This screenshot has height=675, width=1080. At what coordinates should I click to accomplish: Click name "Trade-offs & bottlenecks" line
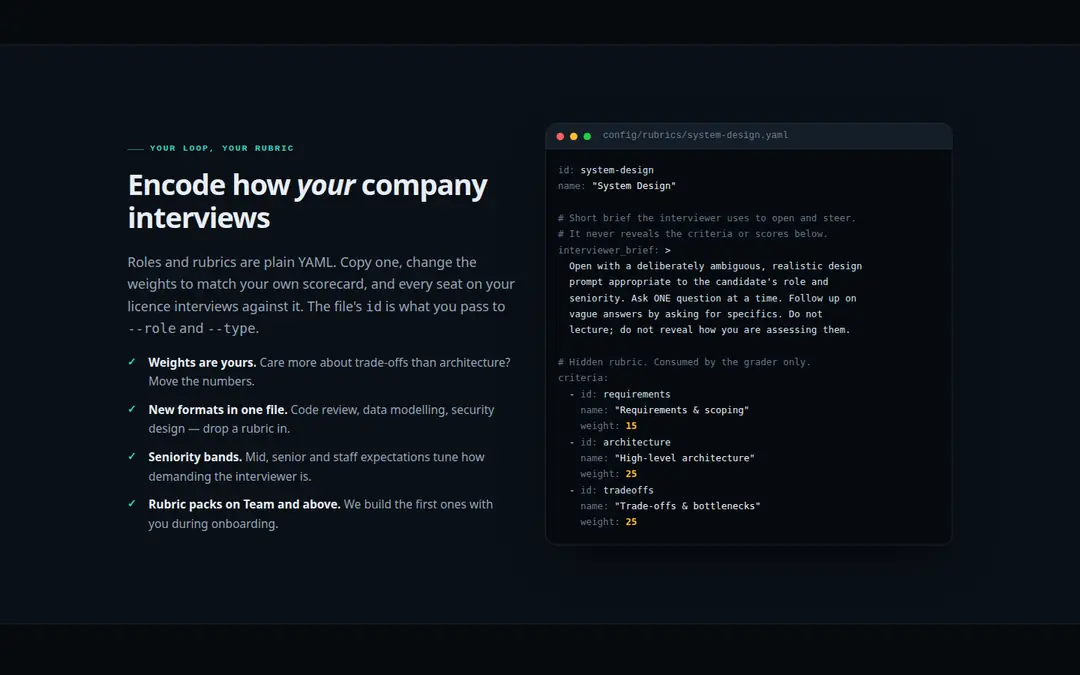pos(669,506)
